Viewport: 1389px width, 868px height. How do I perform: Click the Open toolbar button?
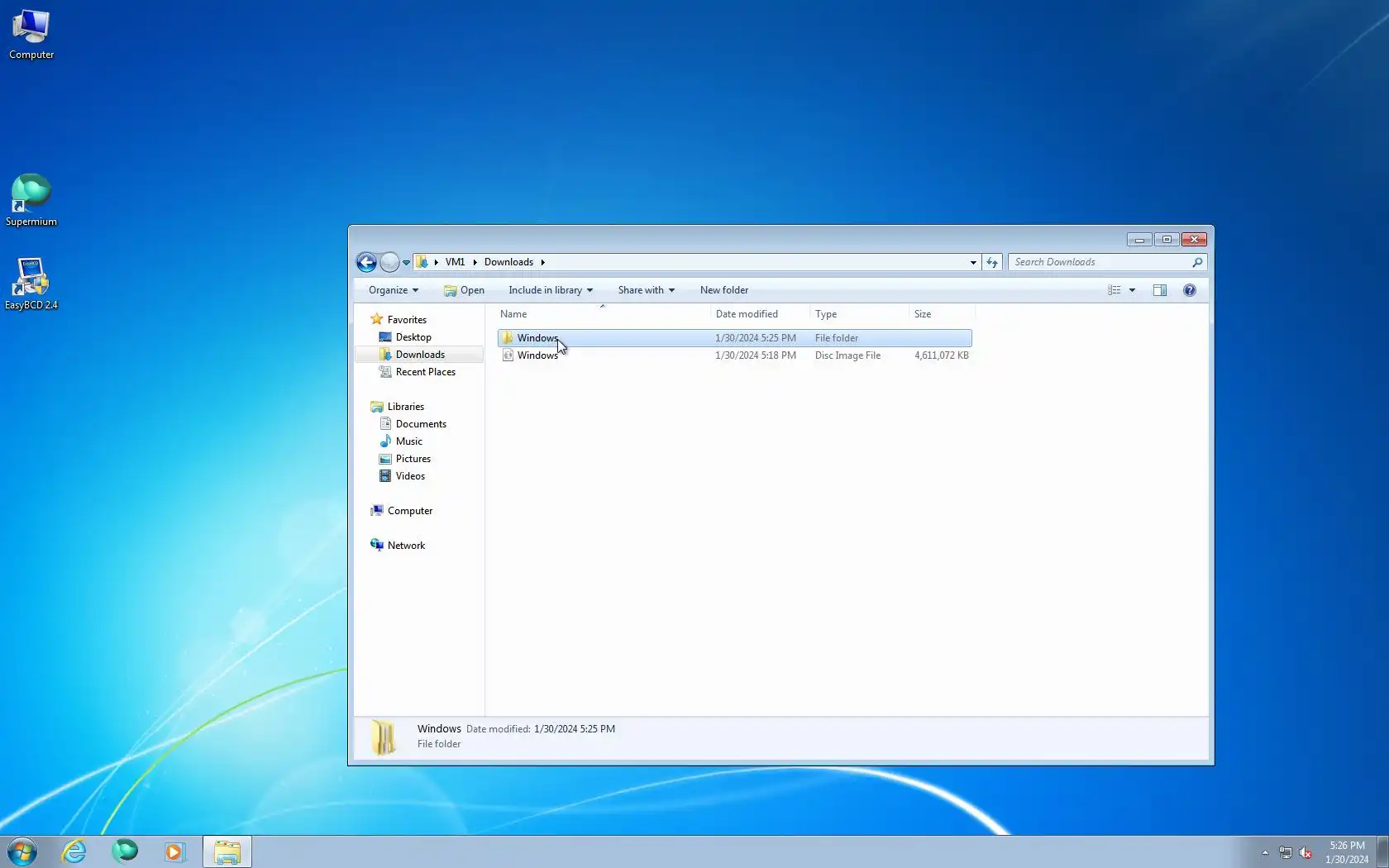coord(465,290)
